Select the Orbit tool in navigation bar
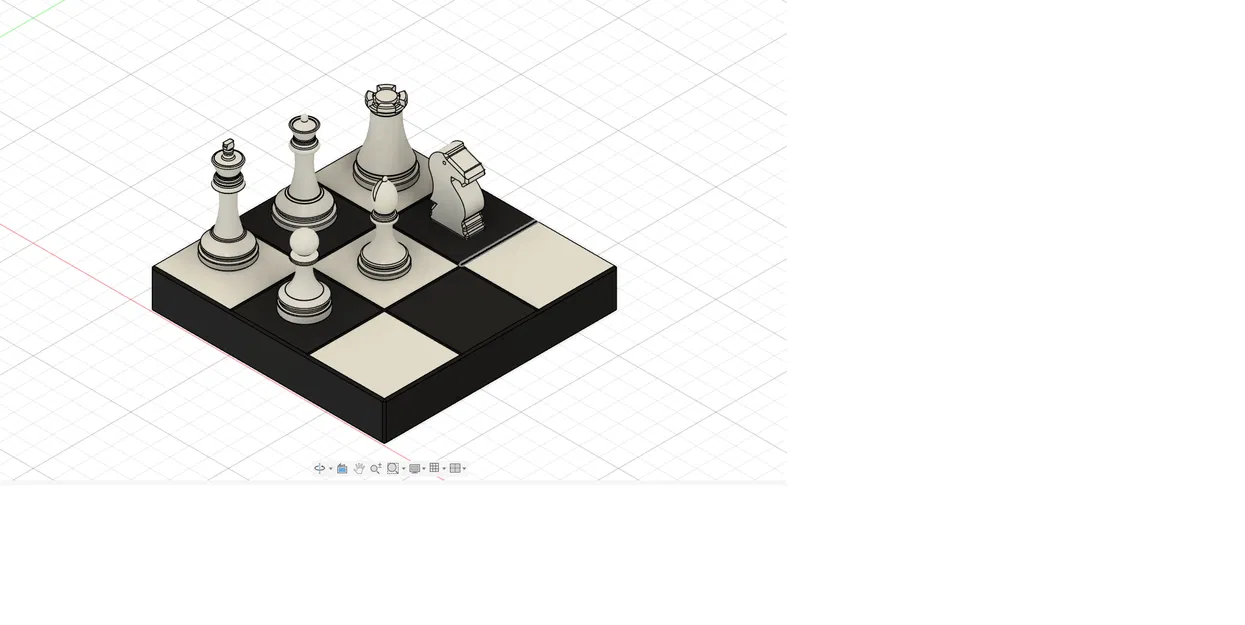Image resolution: width=1245 pixels, height=625 pixels. pos(319,468)
